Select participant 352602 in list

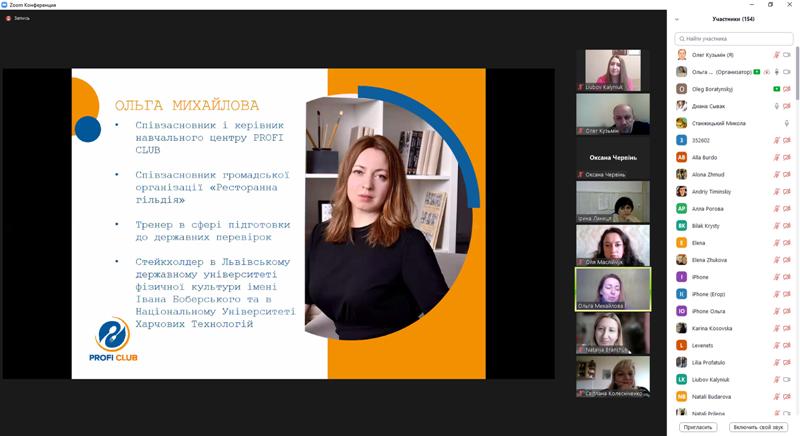click(x=734, y=140)
